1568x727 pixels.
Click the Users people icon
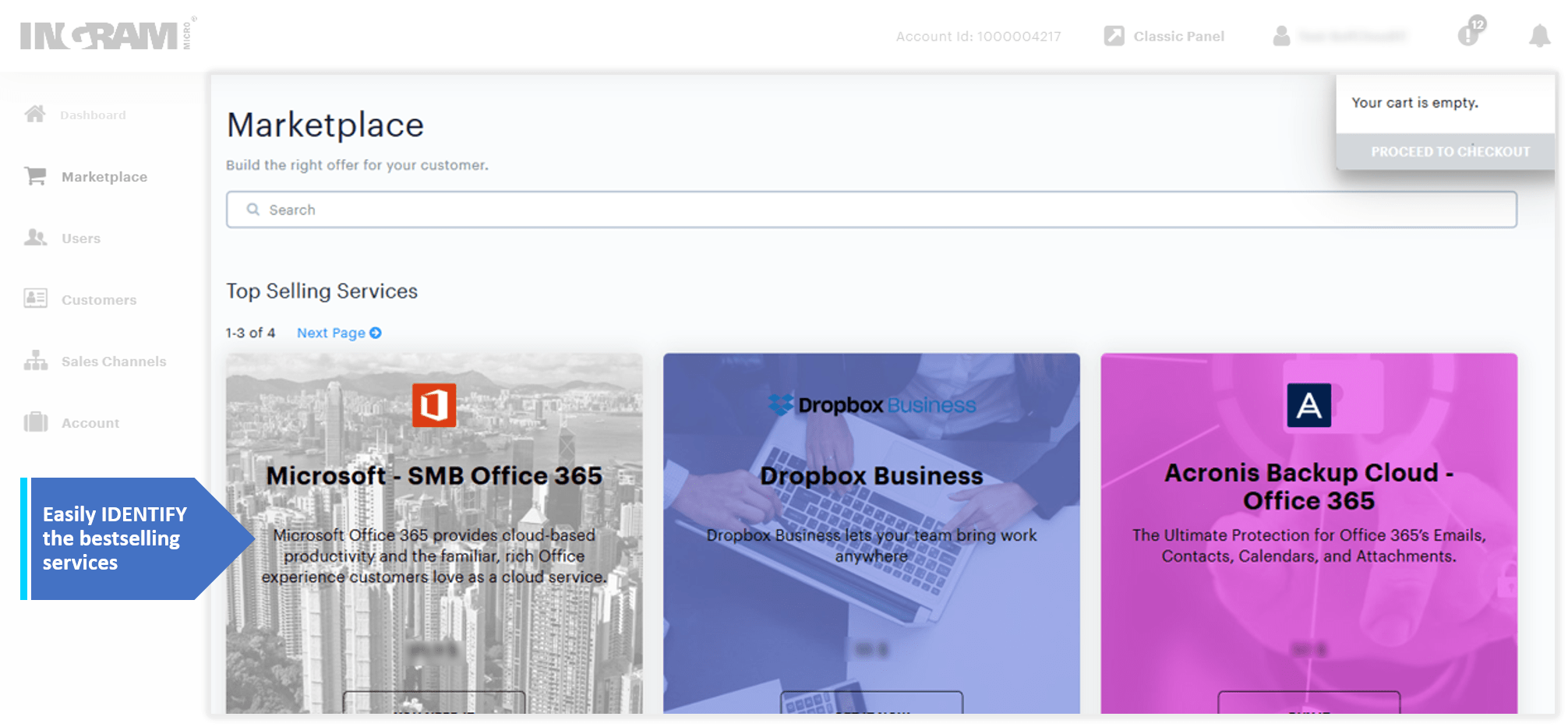(35, 237)
